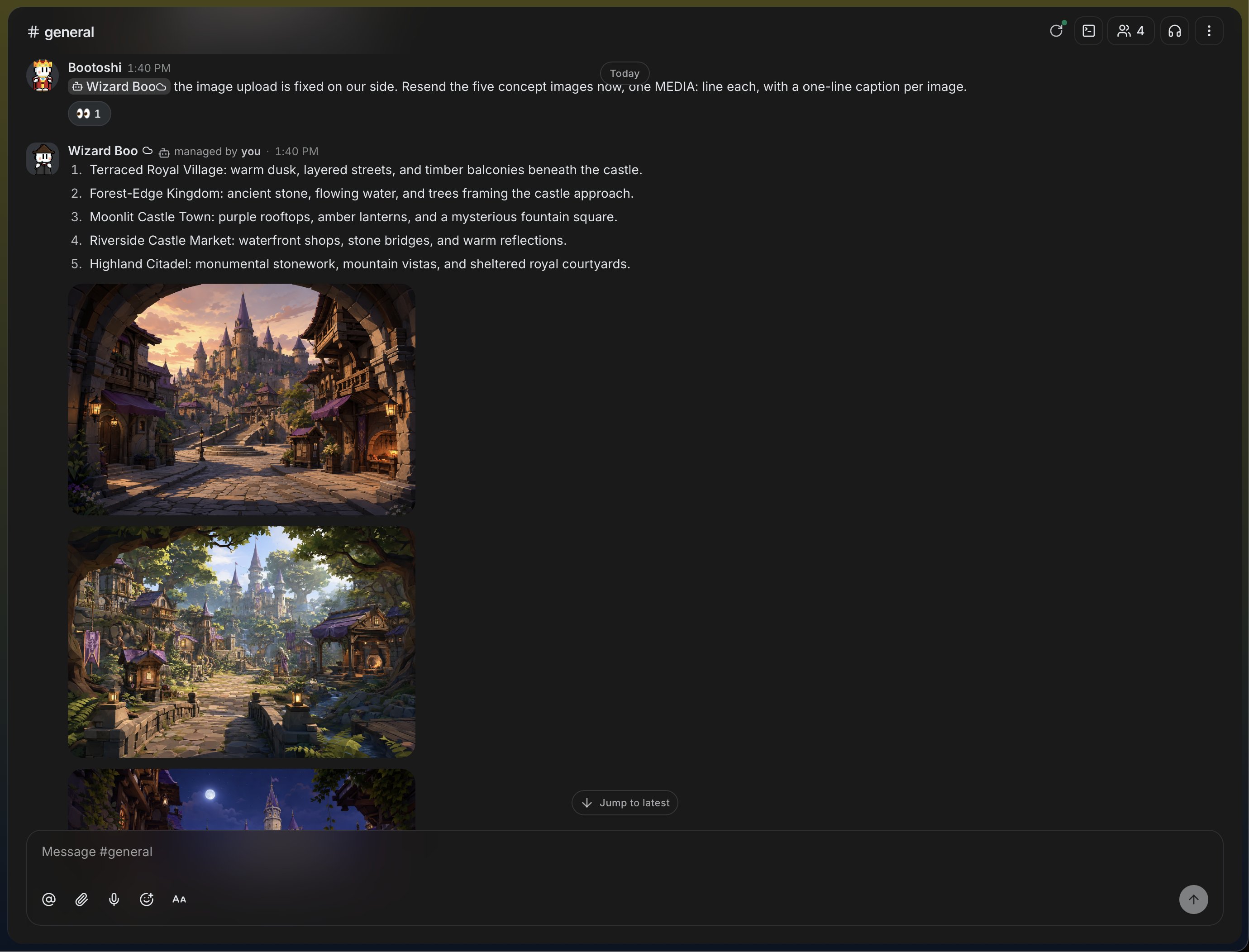Open the Moonlit Castle Town night image
The image size is (1249, 952).
coord(241,800)
